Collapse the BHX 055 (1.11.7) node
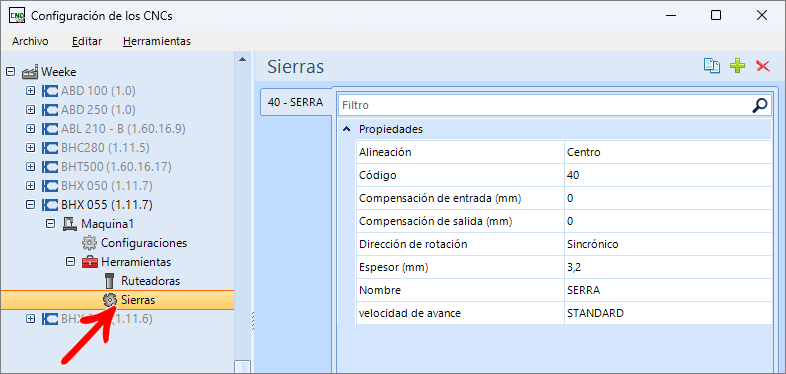 [x=31, y=205]
